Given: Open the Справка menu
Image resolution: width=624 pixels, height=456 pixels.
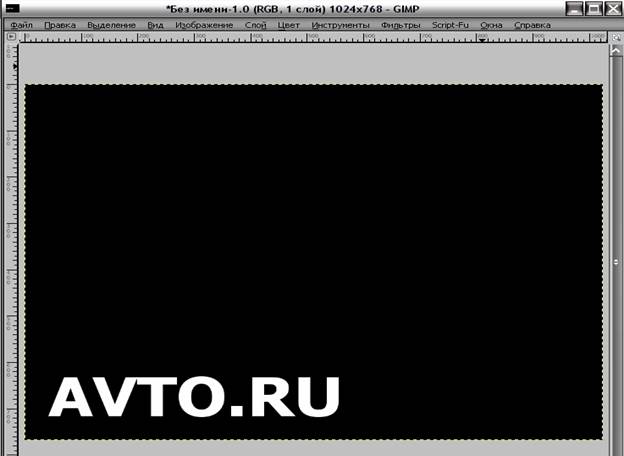Looking at the screenshot, I should click(x=532, y=25).
